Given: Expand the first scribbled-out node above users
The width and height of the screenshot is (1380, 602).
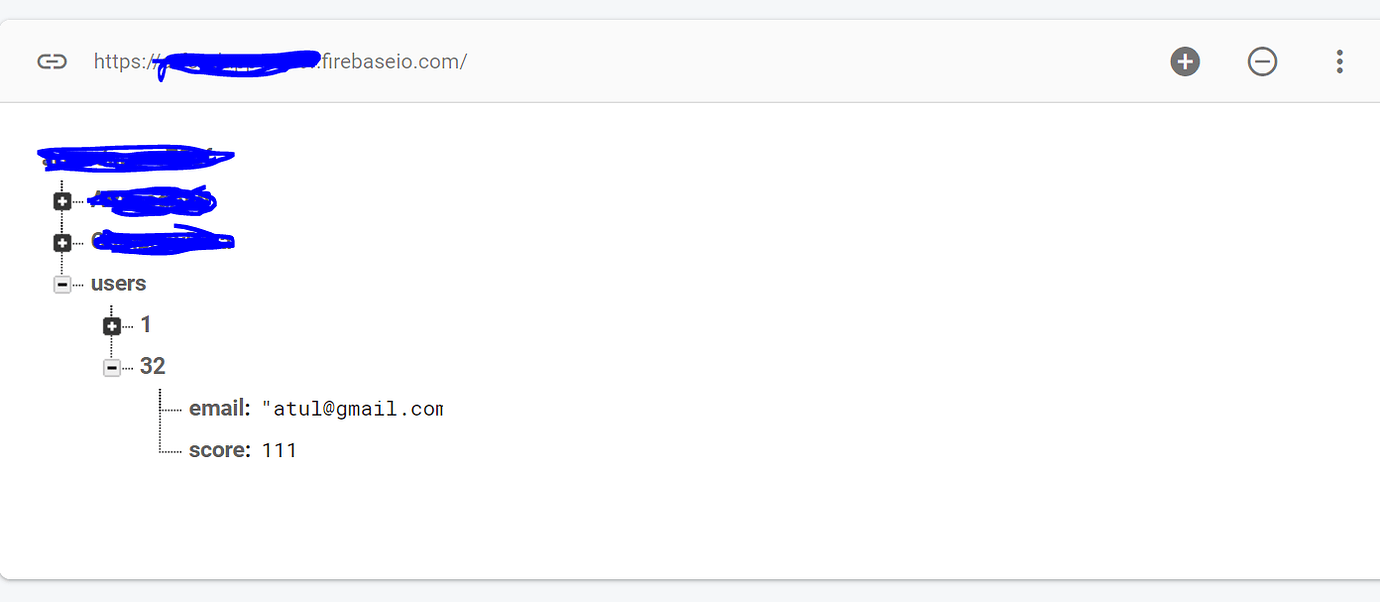Looking at the screenshot, I should 62,202.
